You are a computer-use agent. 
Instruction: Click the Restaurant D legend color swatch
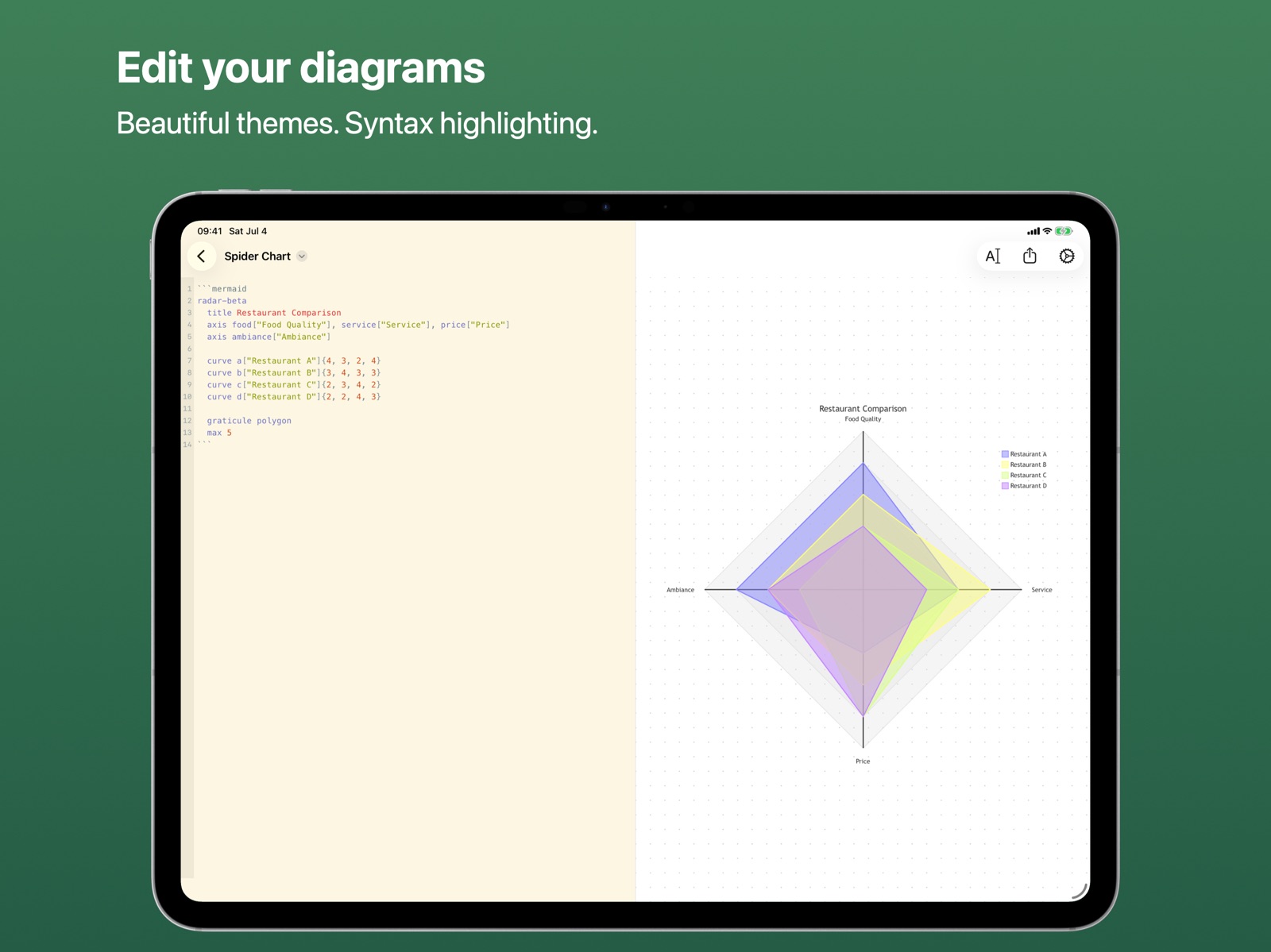point(1005,486)
